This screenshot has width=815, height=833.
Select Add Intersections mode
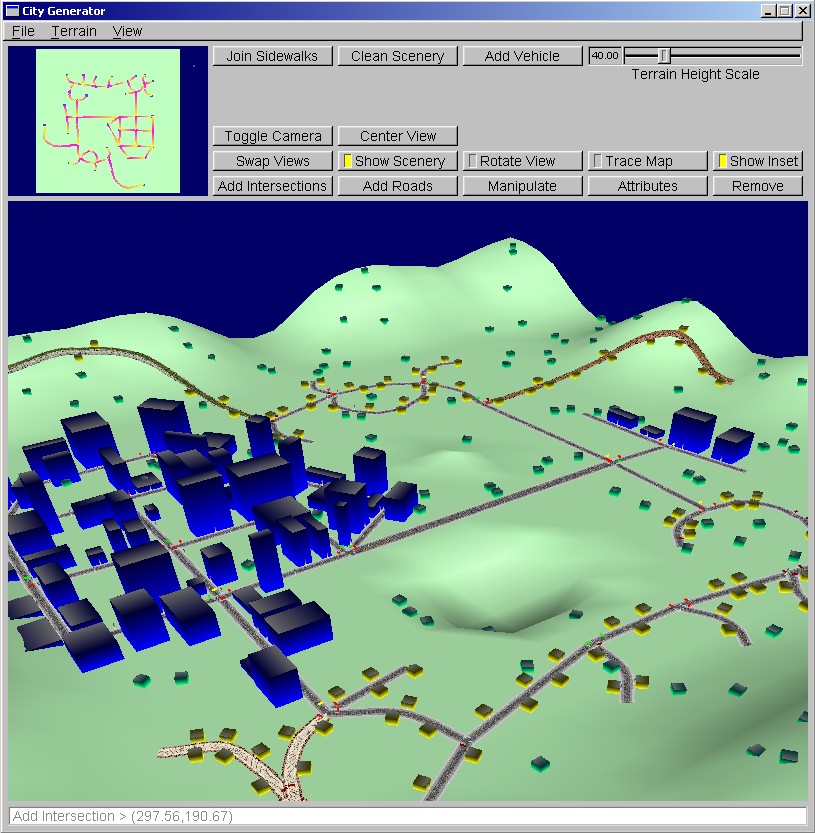[272, 186]
